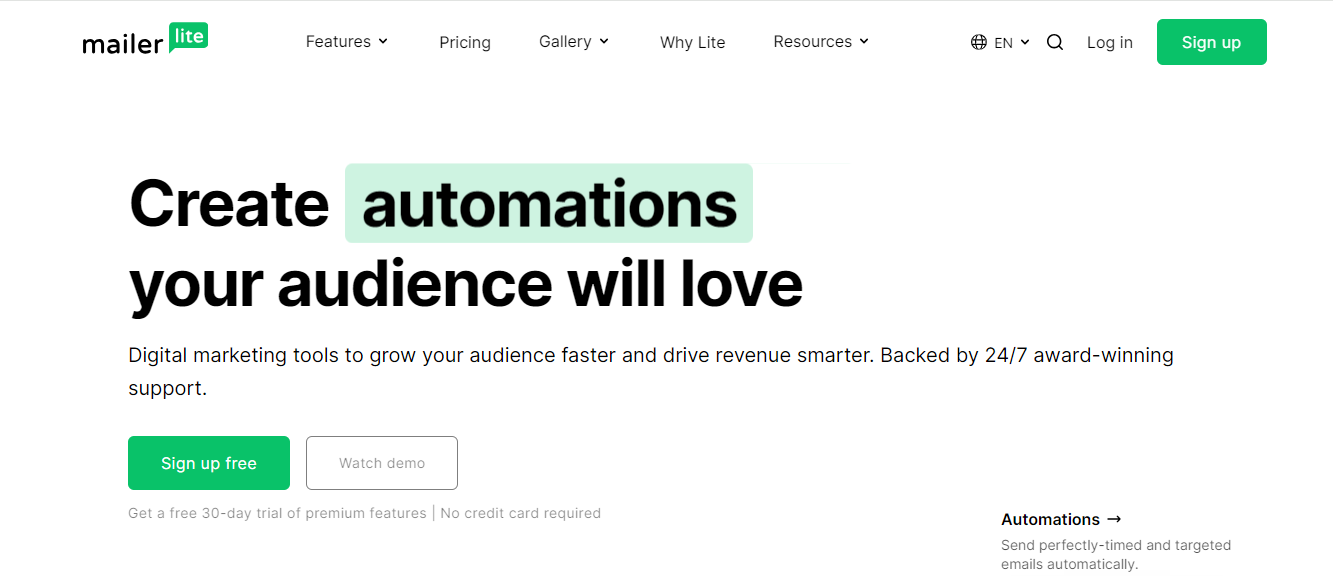Expand the Gallery dropdown

click(x=566, y=41)
